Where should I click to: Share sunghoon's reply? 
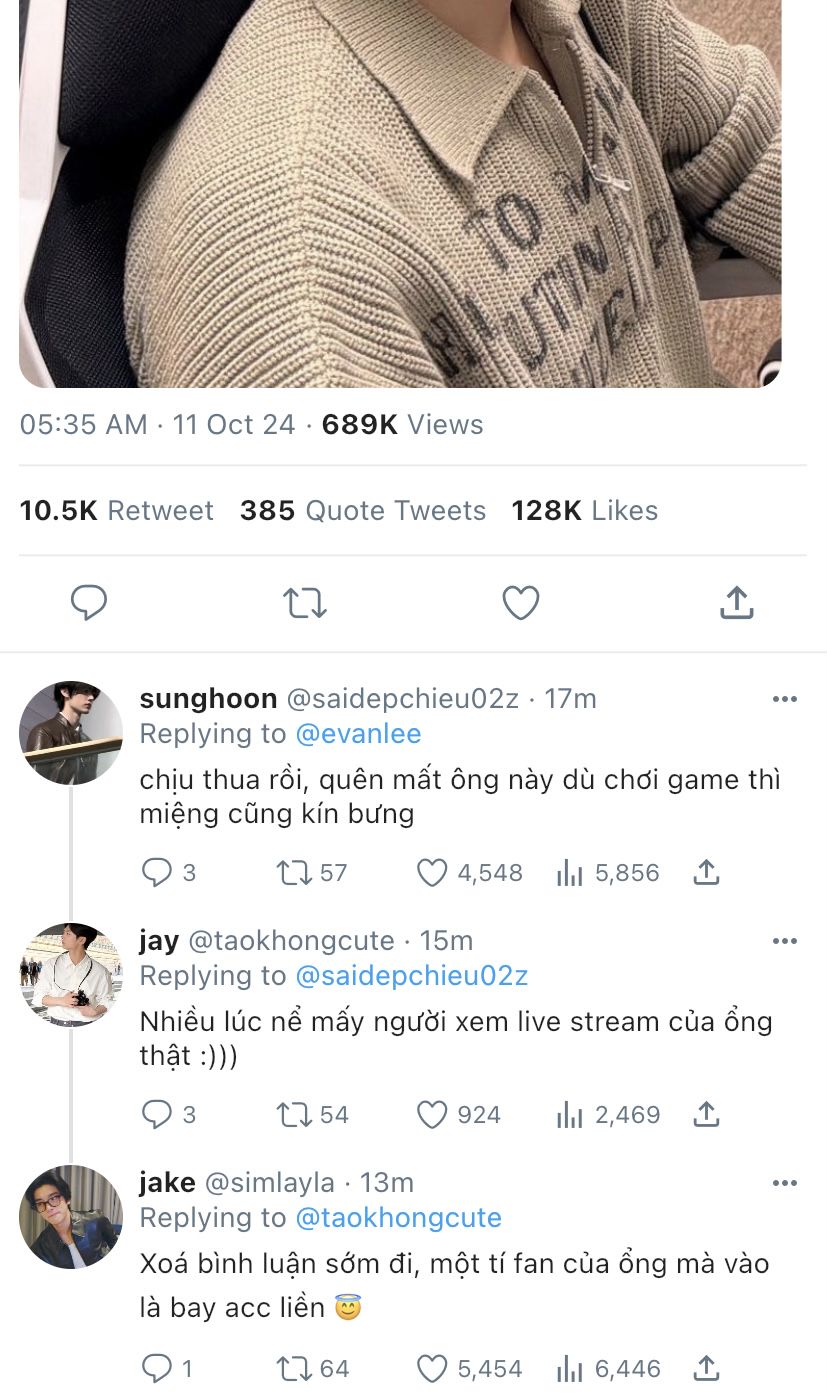coord(706,873)
